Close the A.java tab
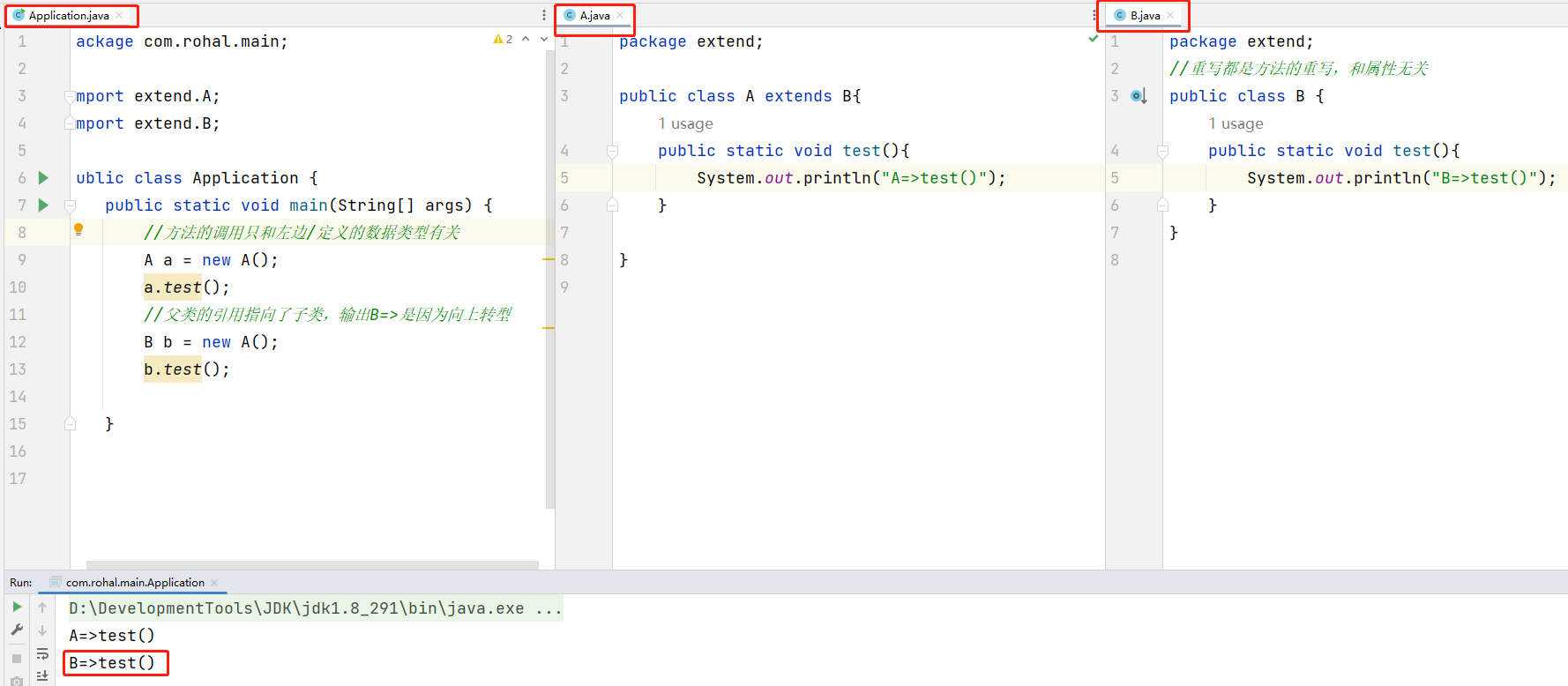Screen dimensions: 1568x686 click(620, 15)
